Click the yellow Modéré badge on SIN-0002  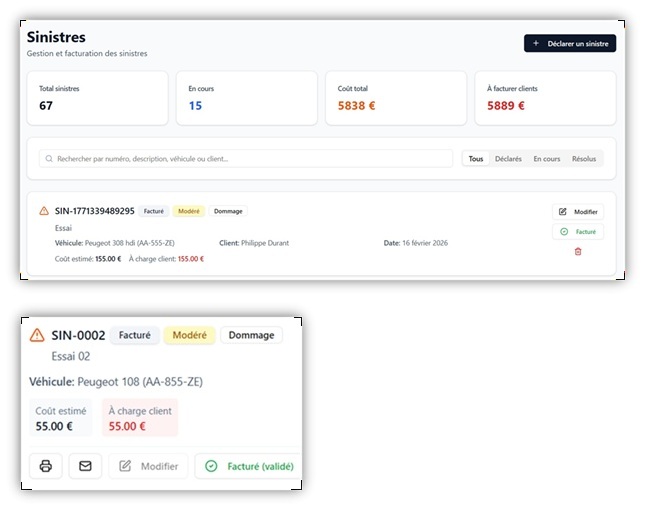click(190, 335)
